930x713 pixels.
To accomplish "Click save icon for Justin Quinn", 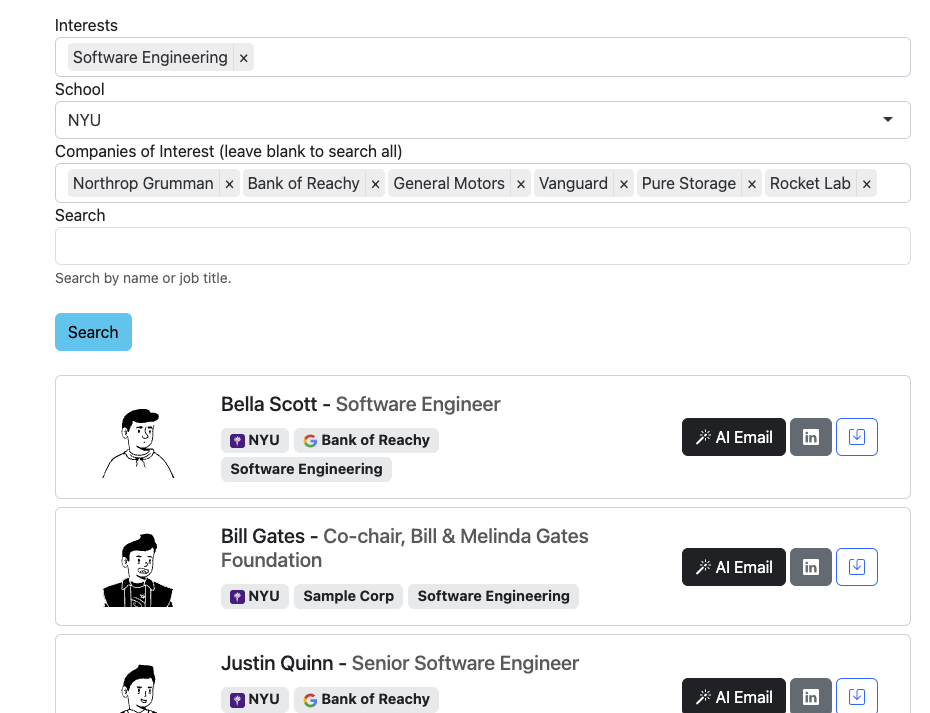I will pos(856,696).
